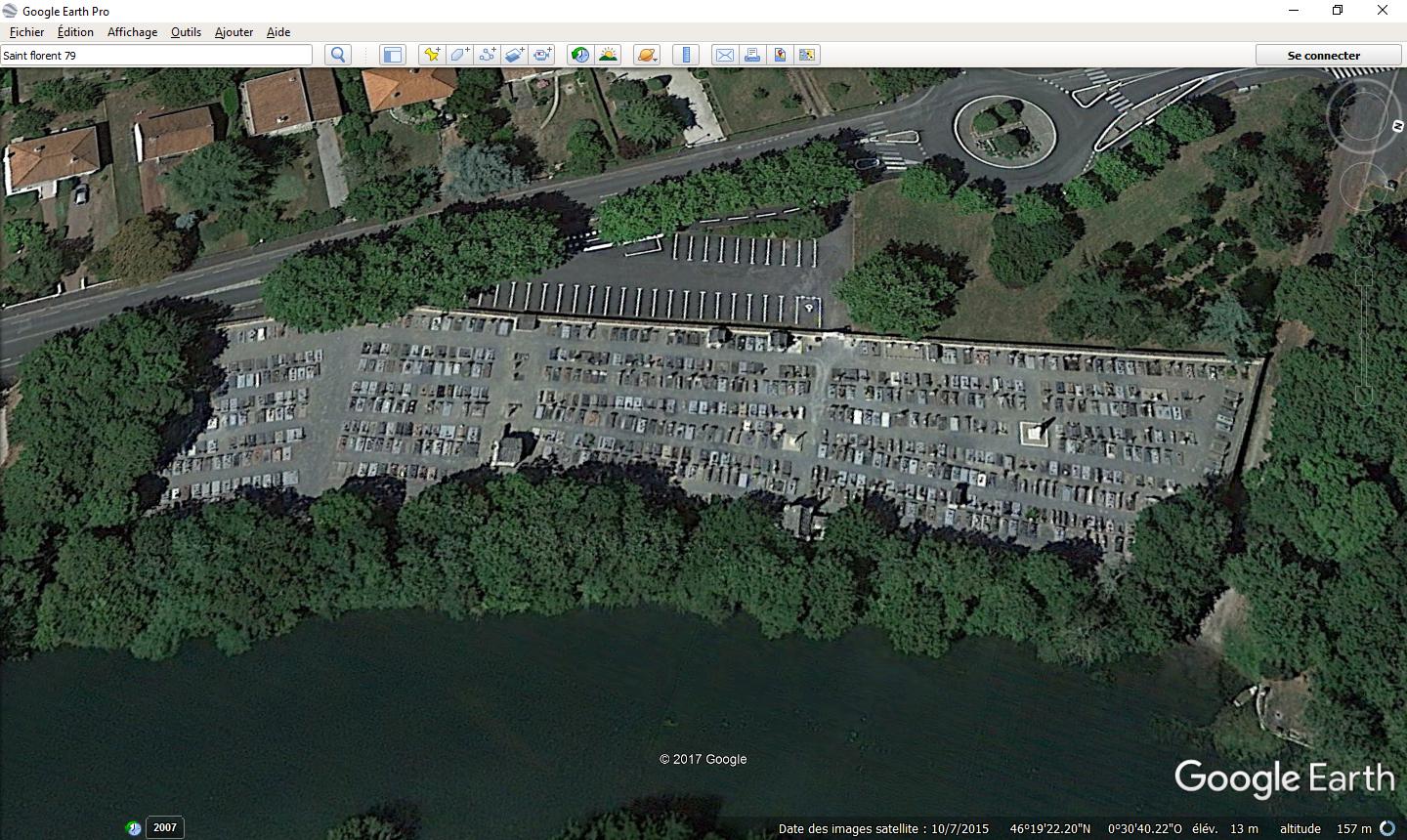Add a placemark with the pushpin icon
Image resolution: width=1407 pixels, height=840 pixels.
pyautogui.click(x=431, y=55)
